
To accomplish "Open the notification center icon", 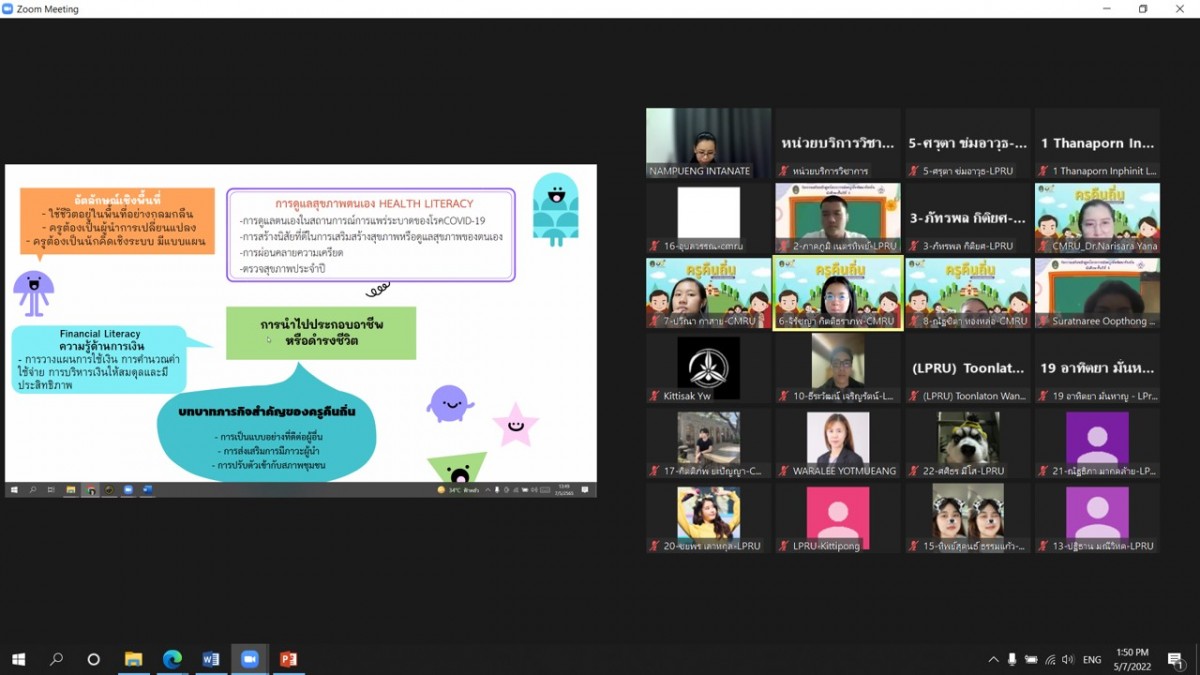I will pyautogui.click(x=1176, y=660).
